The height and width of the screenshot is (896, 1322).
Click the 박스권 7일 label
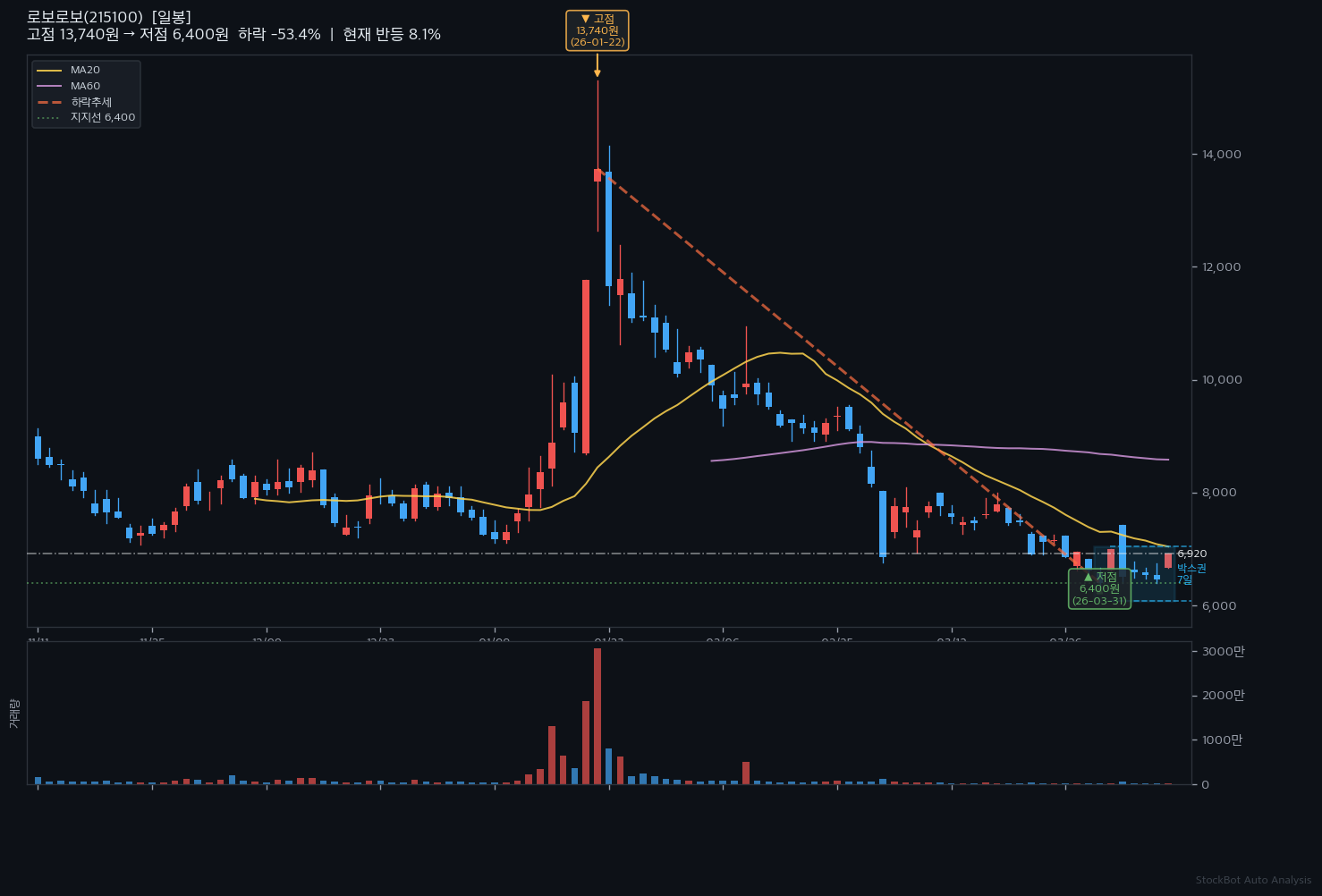coord(1191,574)
